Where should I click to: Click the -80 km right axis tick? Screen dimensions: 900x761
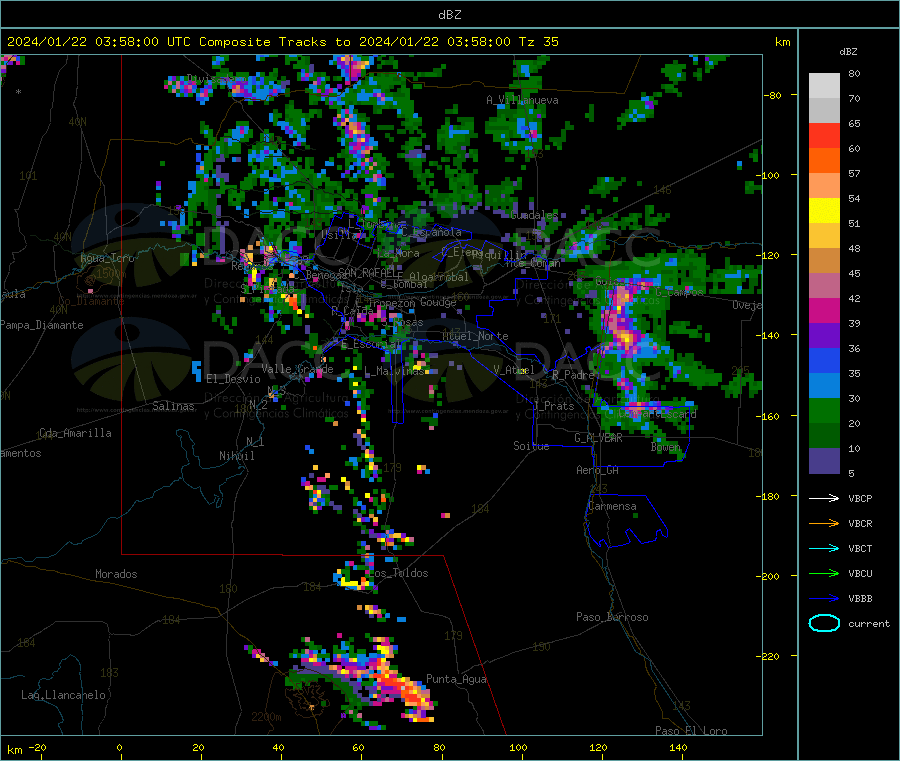click(x=773, y=95)
